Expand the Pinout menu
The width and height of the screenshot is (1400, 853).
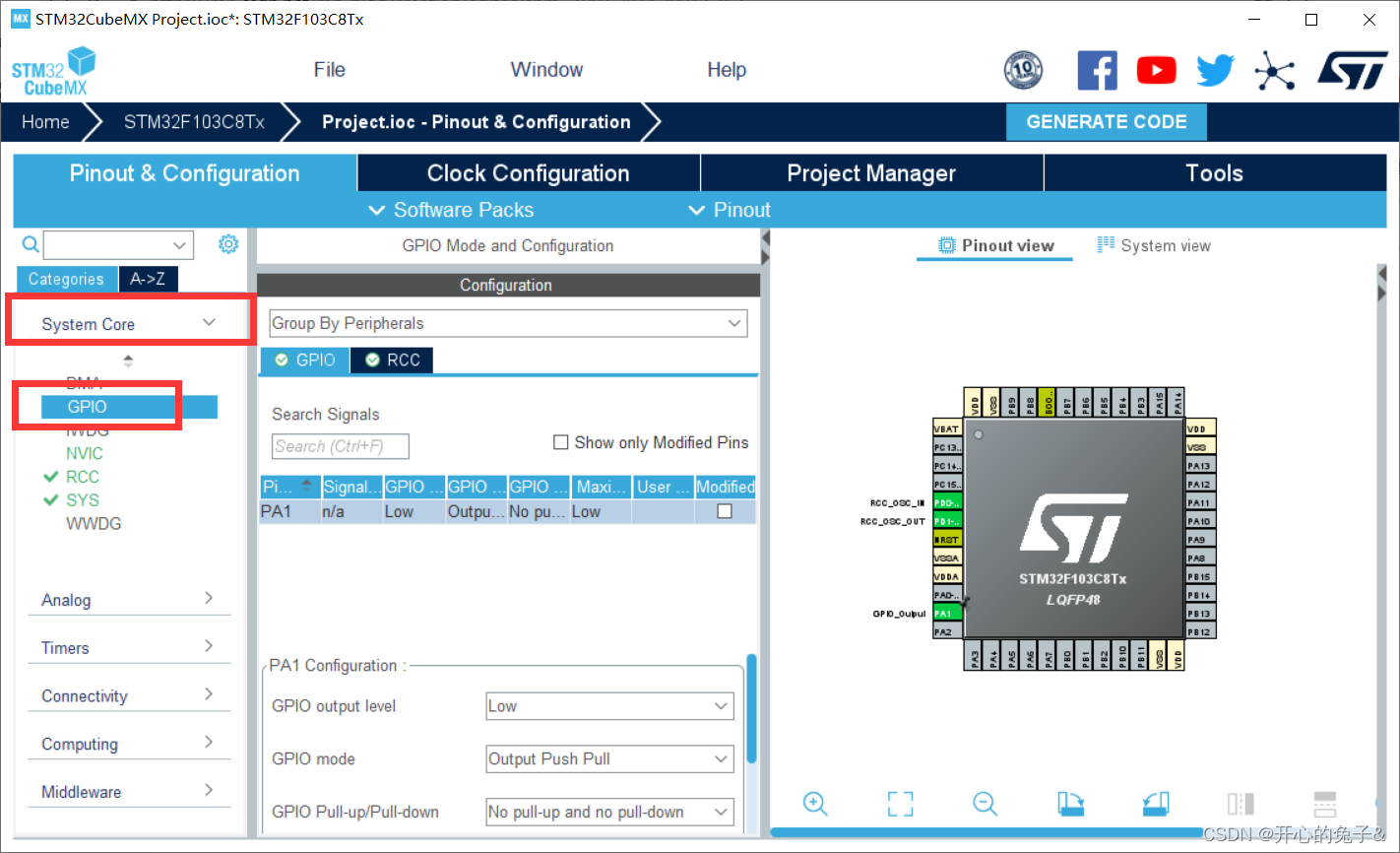click(730, 210)
